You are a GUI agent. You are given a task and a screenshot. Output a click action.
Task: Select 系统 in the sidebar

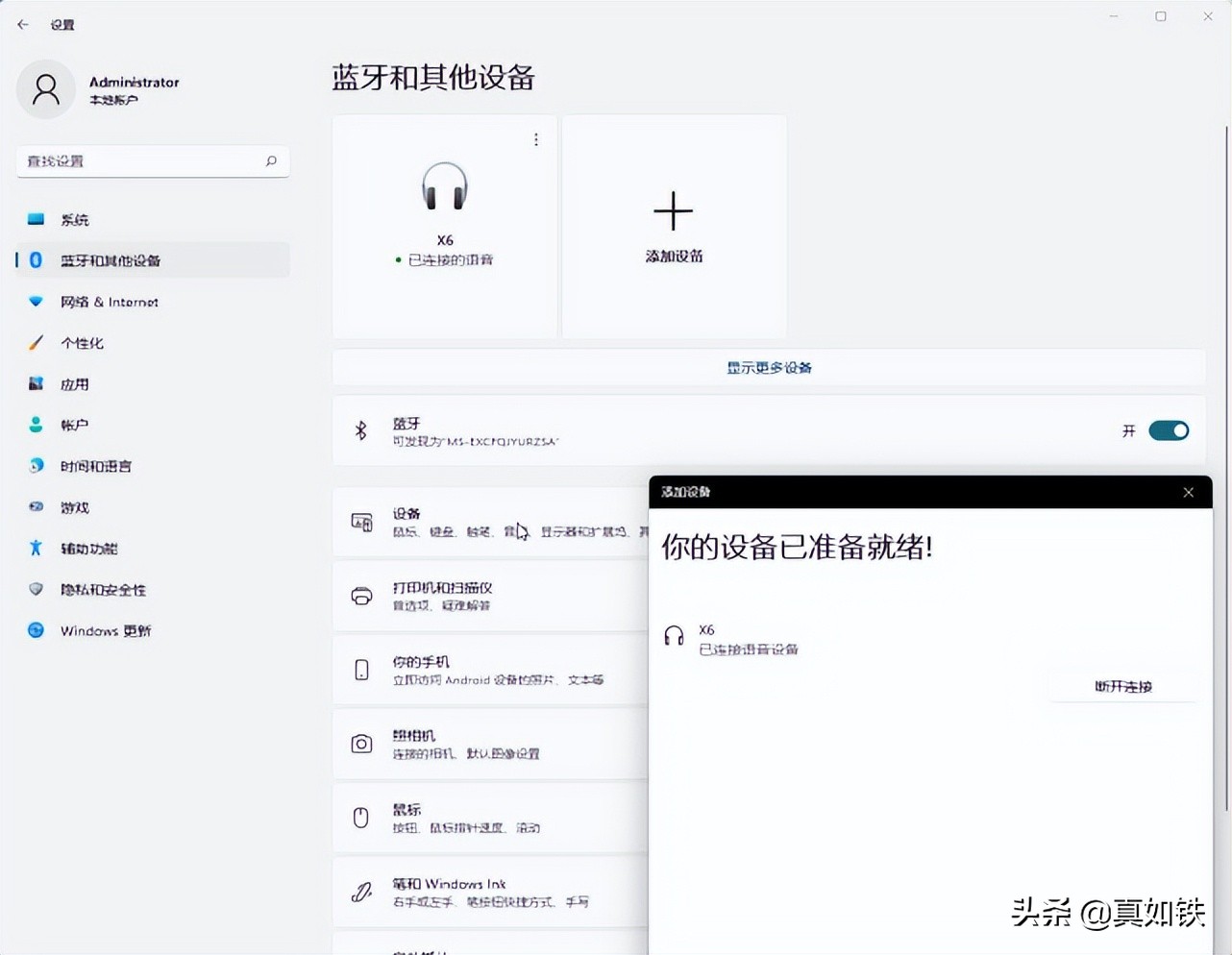click(74, 220)
